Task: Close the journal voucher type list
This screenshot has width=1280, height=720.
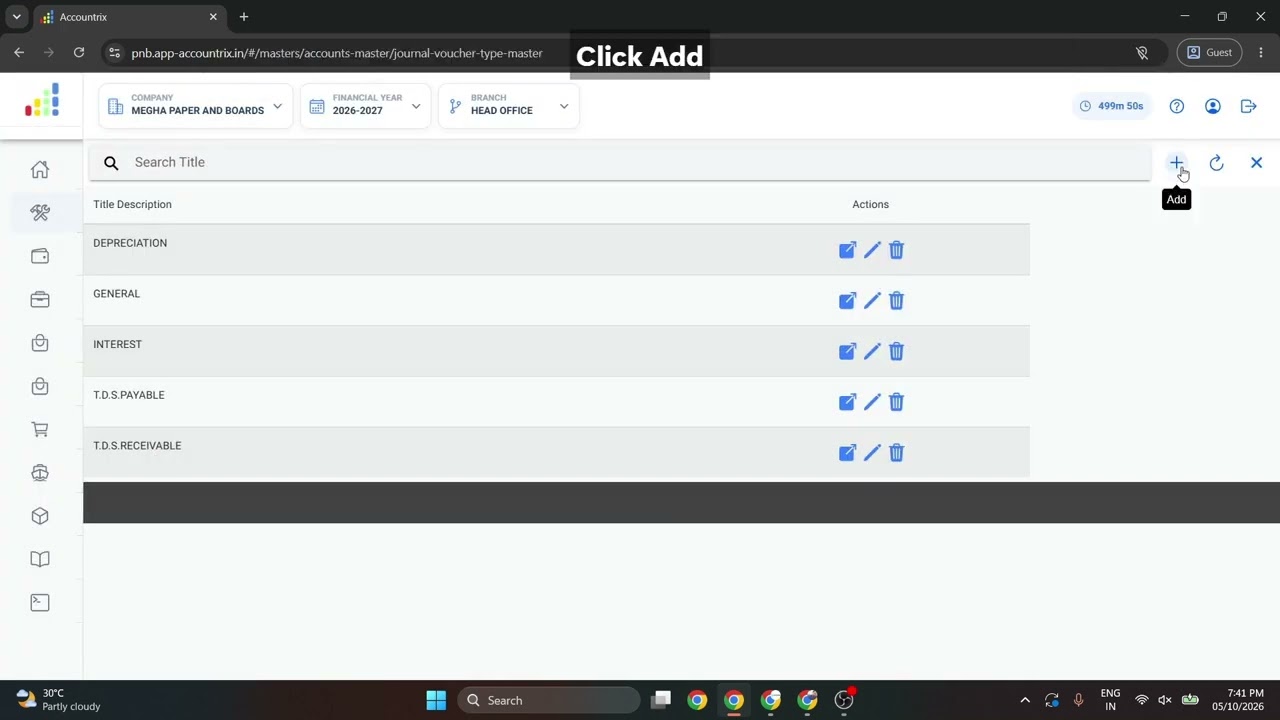Action: tap(1256, 163)
